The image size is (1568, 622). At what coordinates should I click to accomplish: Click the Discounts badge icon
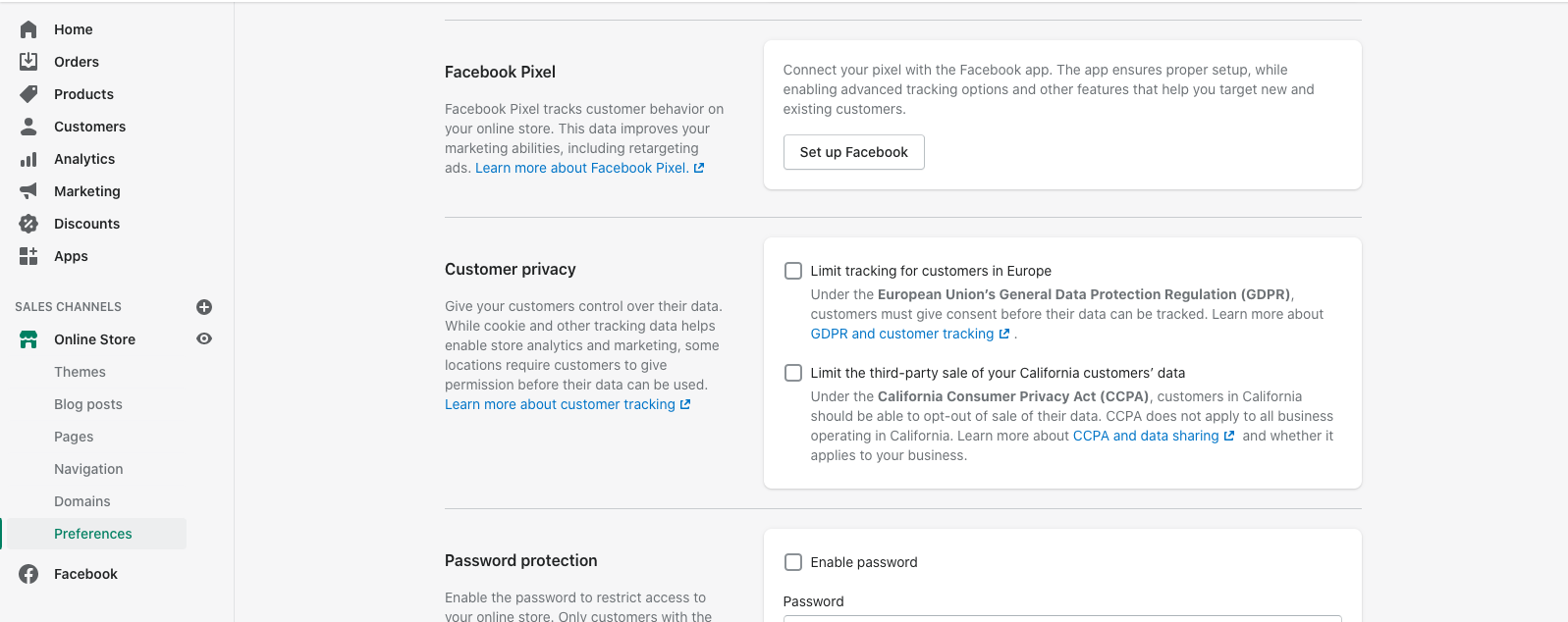pyautogui.click(x=28, y=224)
